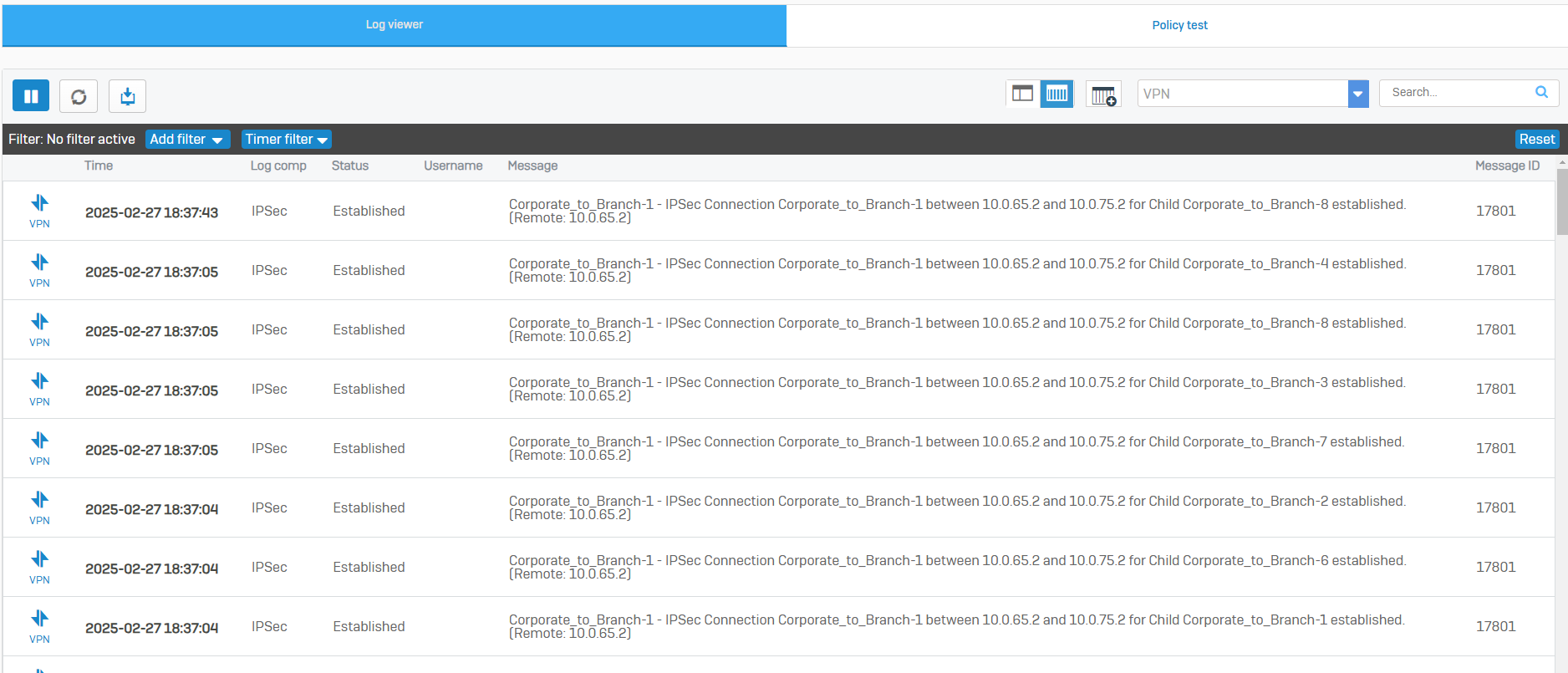The image size is (1568, 673).
Task: Click message mentioning Child Corporate_to_Branch-7 established
Action: [957, 448]
